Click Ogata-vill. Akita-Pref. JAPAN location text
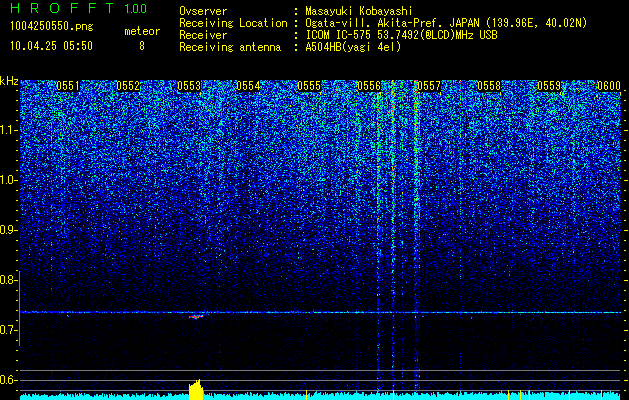Screen dimensions: 629x400 tap(446, 23)
